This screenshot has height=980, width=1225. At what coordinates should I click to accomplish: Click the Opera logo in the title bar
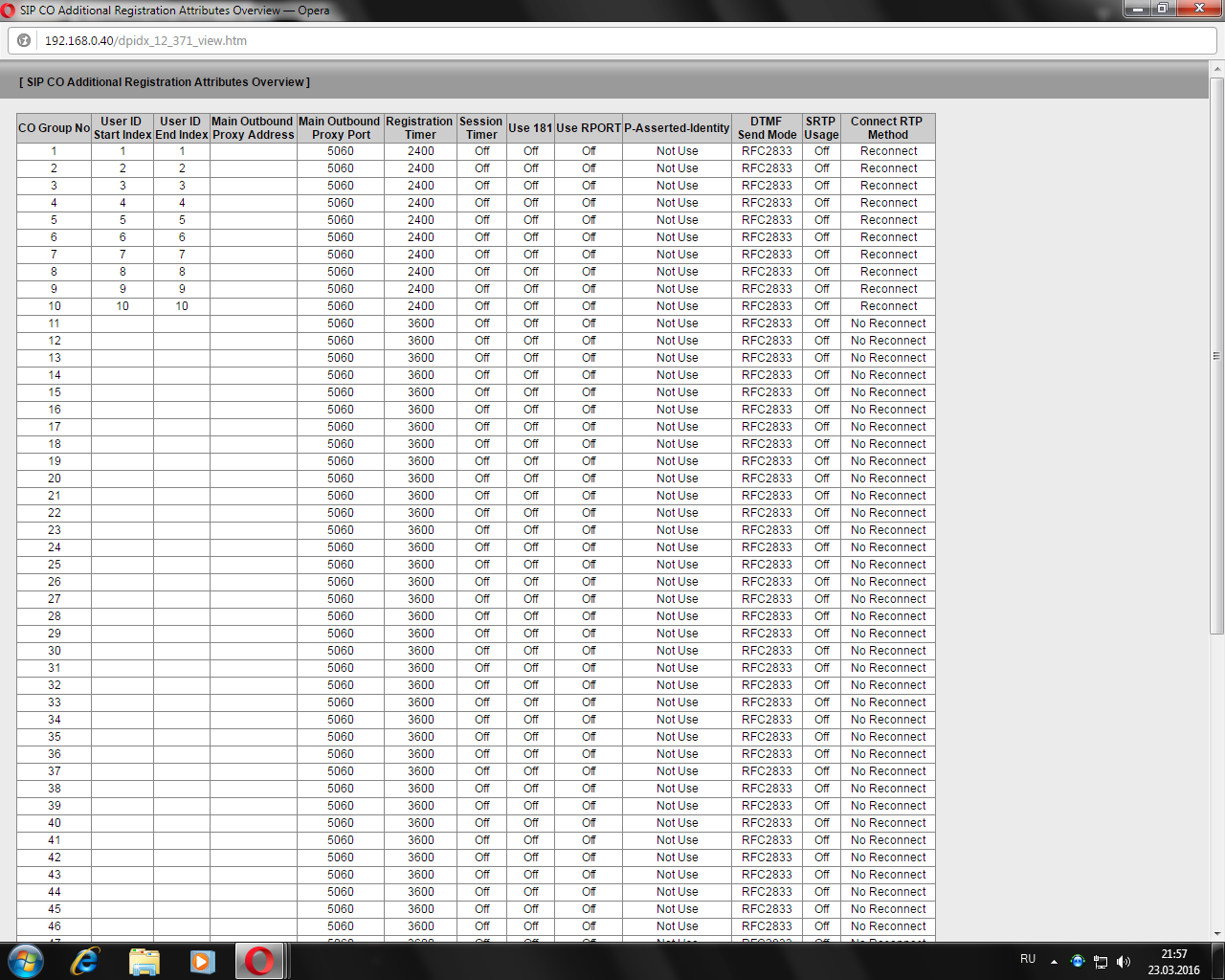9,11
